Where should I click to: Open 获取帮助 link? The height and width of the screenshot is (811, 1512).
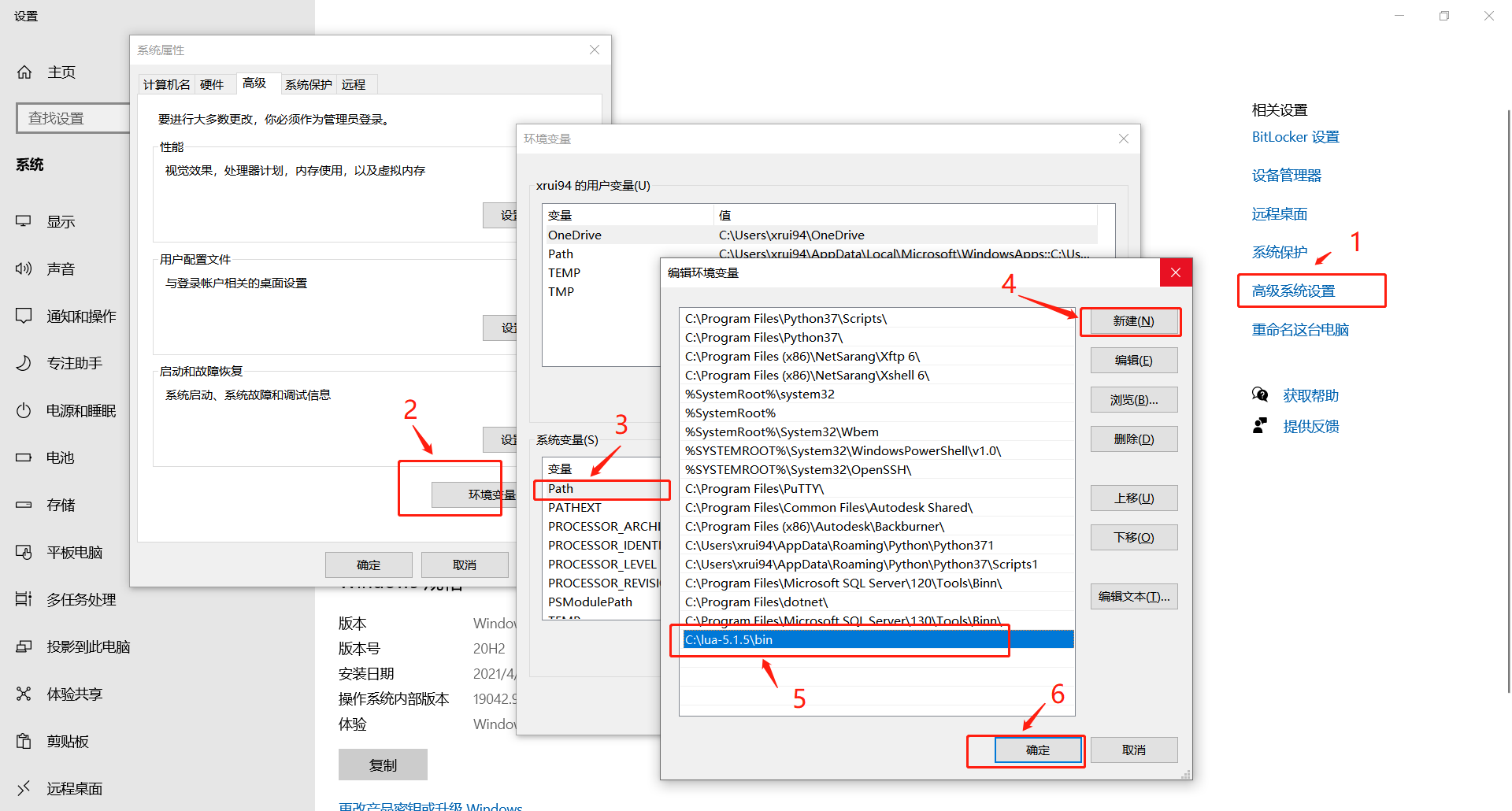click(x=1310, y=395)
